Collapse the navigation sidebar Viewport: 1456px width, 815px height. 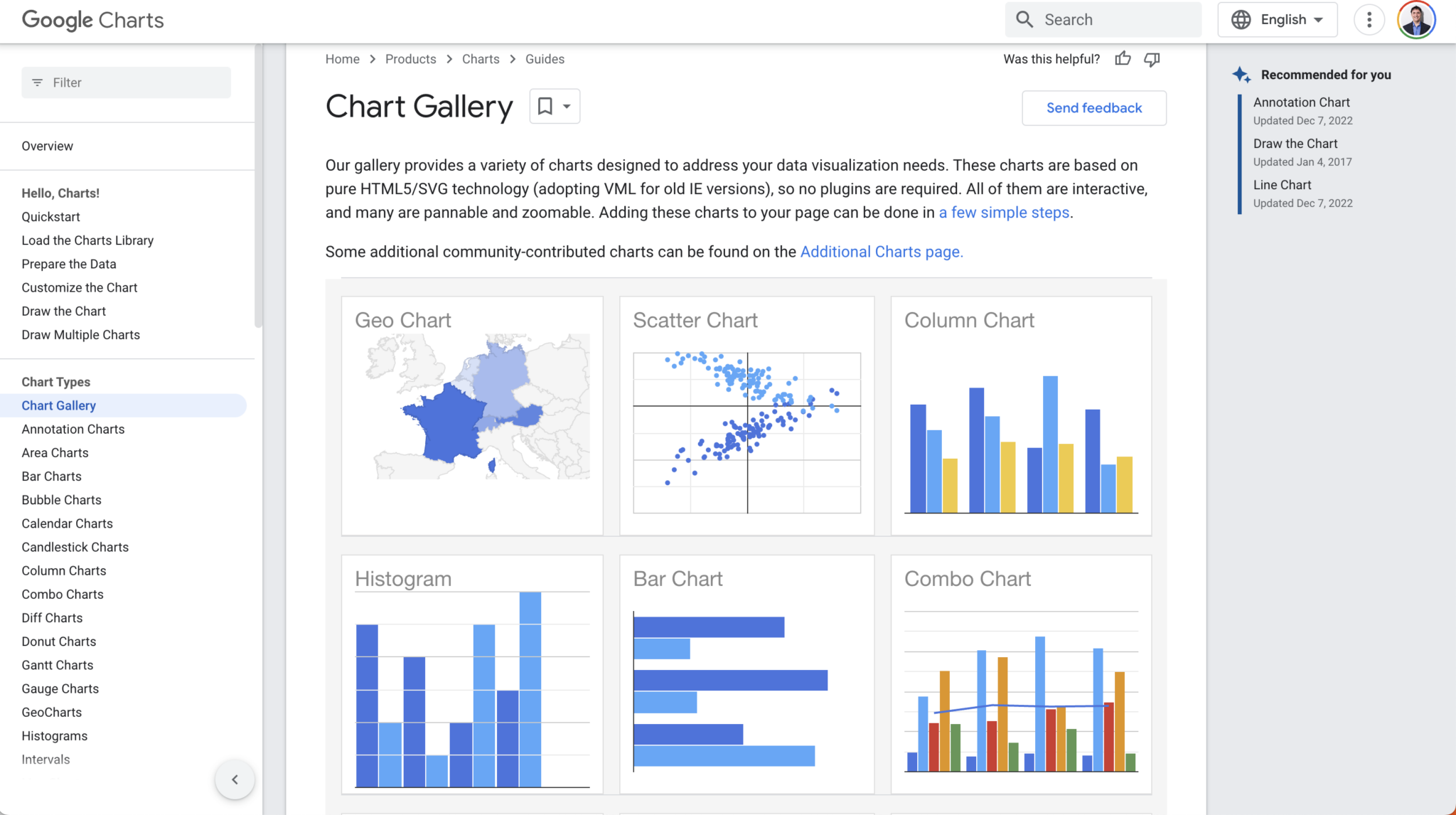click(x=235, y=779)
